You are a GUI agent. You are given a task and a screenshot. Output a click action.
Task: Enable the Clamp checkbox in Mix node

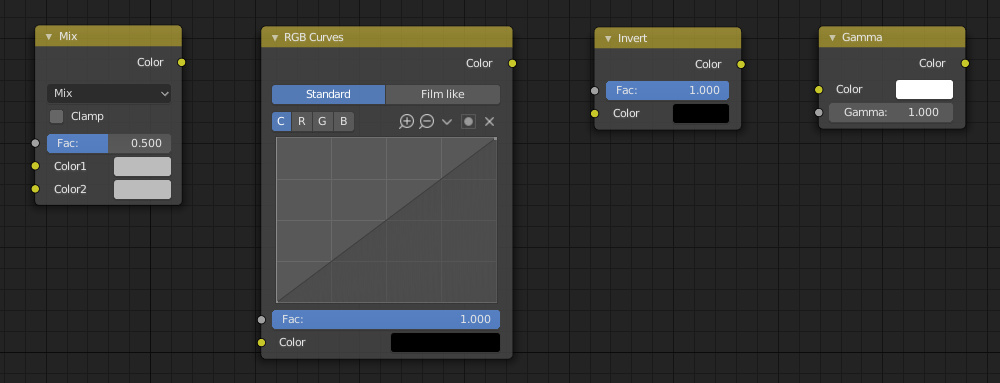pos(57,117)
